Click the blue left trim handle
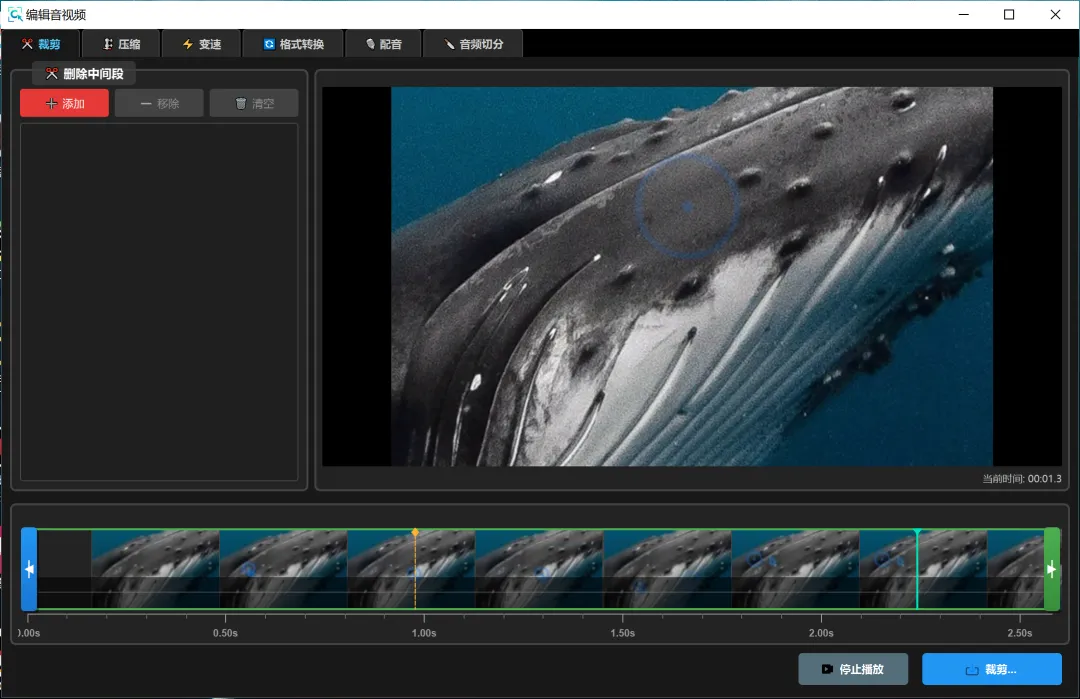 click(x=29, y=569)
